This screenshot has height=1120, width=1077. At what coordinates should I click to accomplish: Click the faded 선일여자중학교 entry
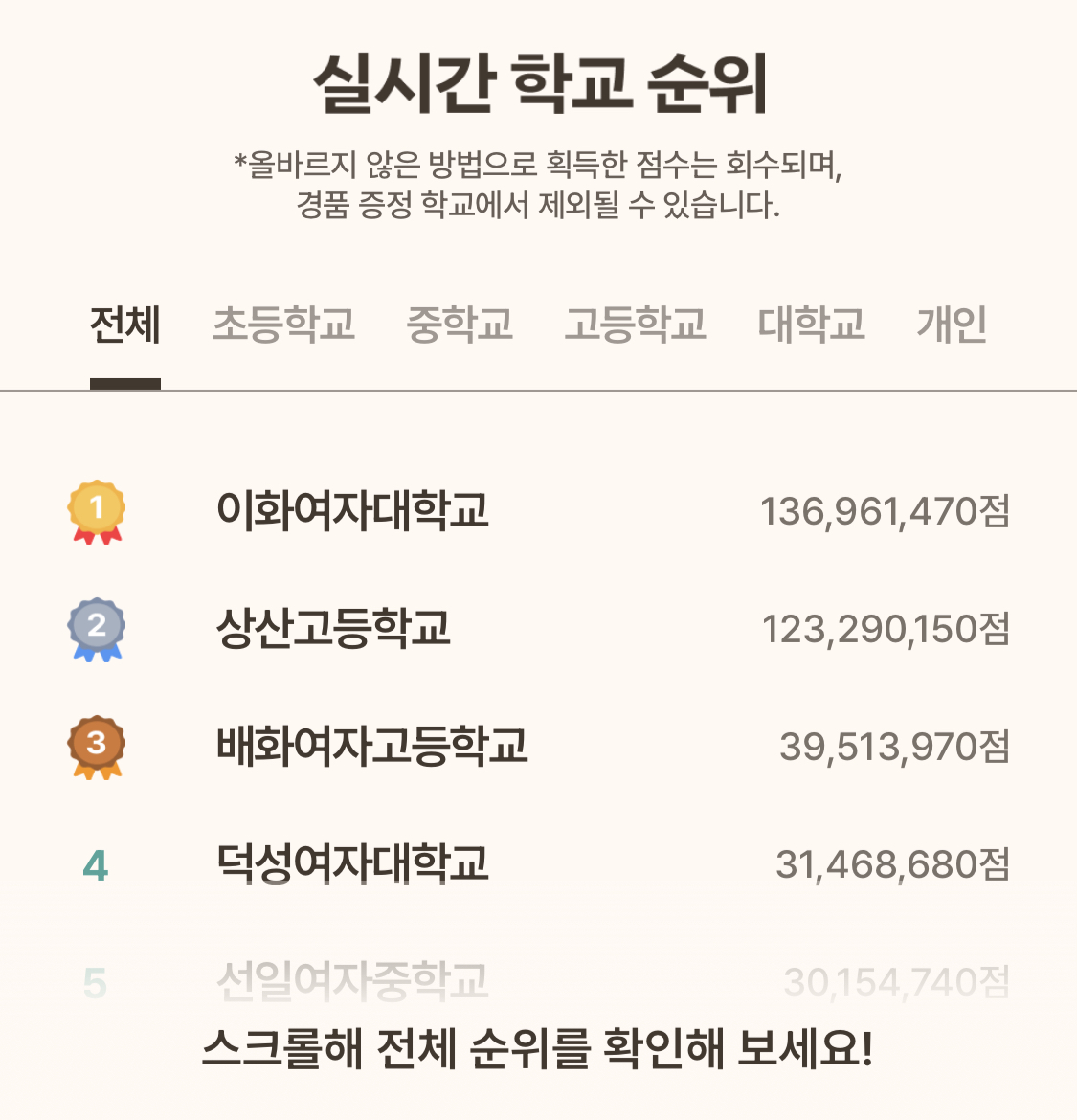coord(352,981)
